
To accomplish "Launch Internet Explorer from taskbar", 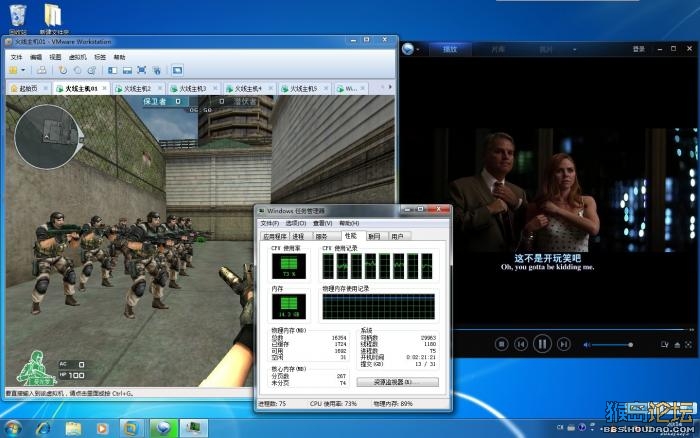I will click(x=43, y=428).
